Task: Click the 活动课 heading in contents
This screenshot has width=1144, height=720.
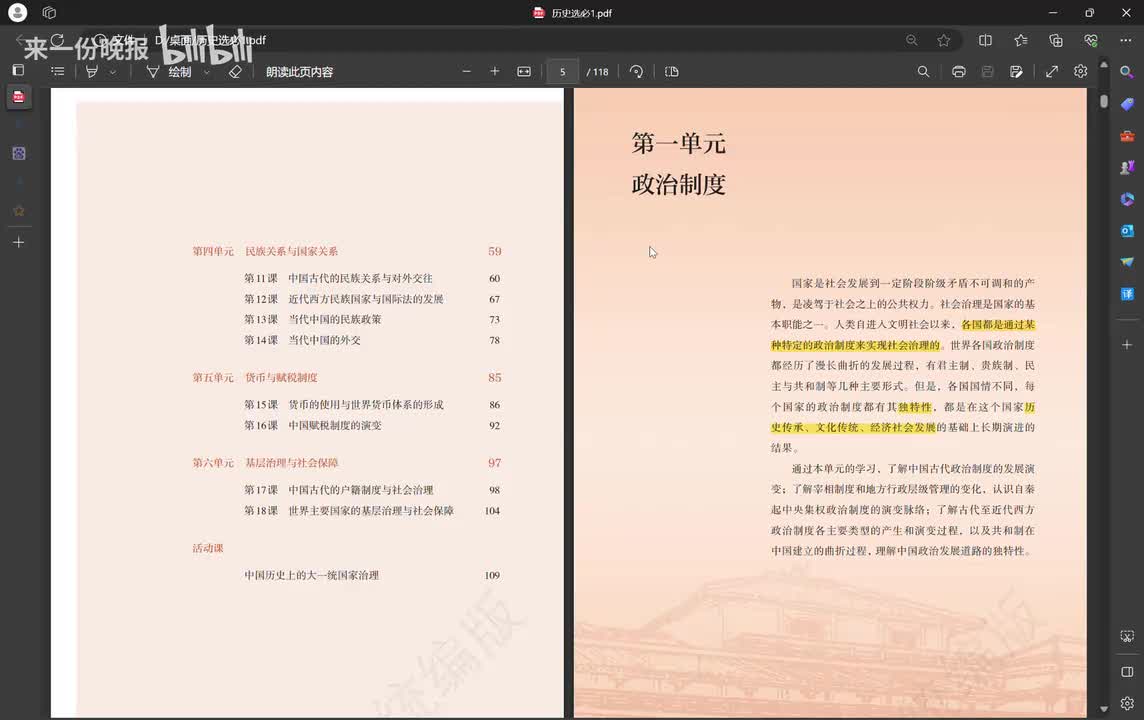Action: click(208, 548)
